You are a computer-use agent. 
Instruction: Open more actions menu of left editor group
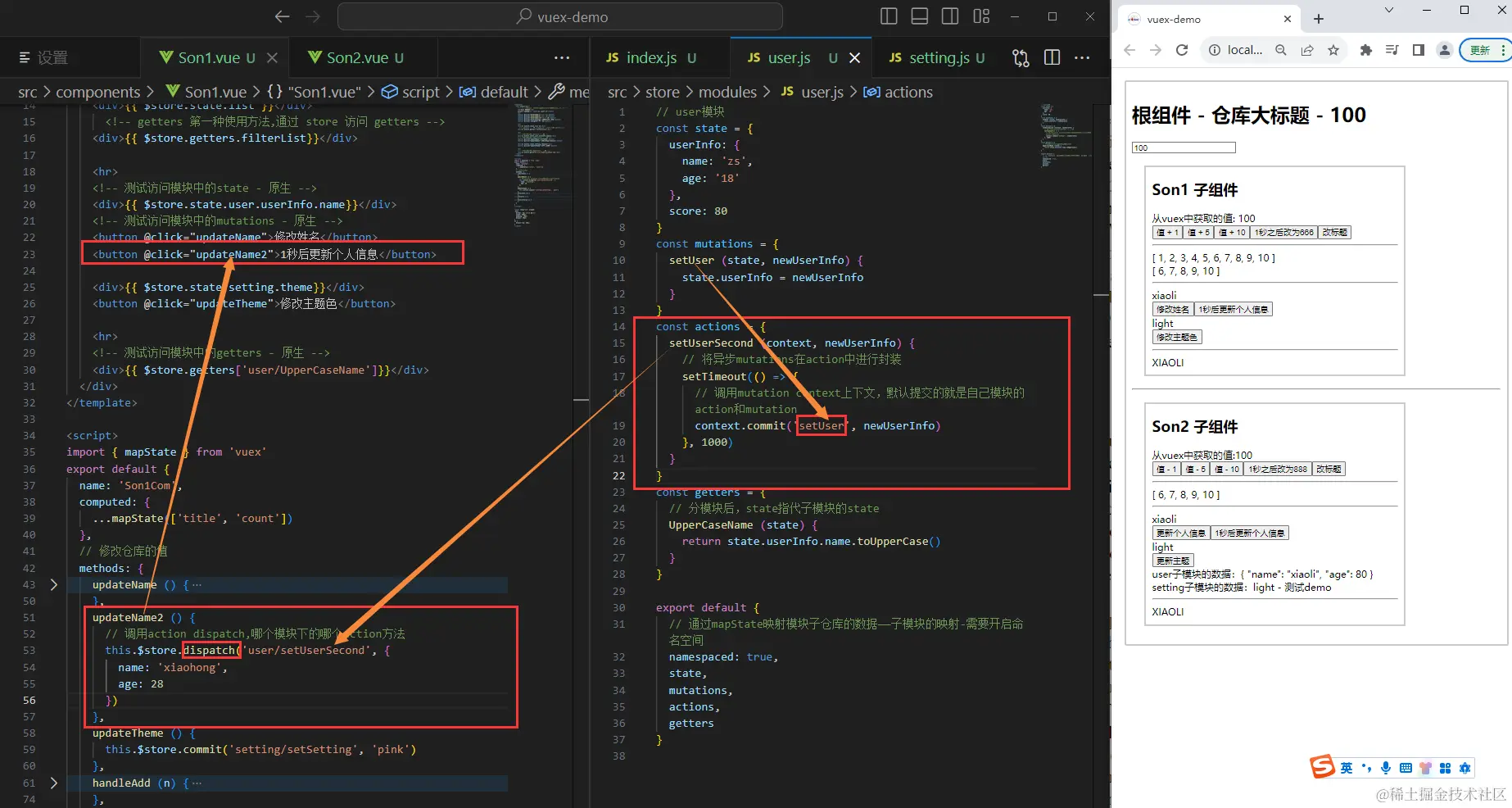click(x=562, y=57)
